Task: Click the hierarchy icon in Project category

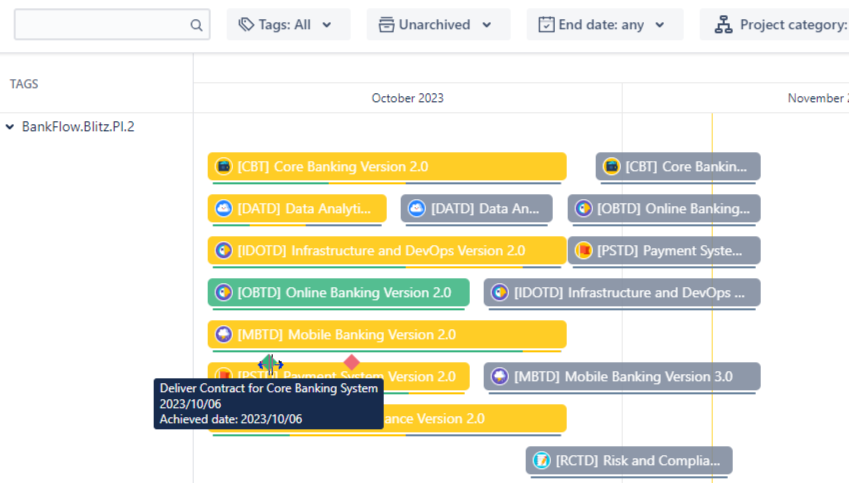Action: pyautogui.click(x=723, y=24)
